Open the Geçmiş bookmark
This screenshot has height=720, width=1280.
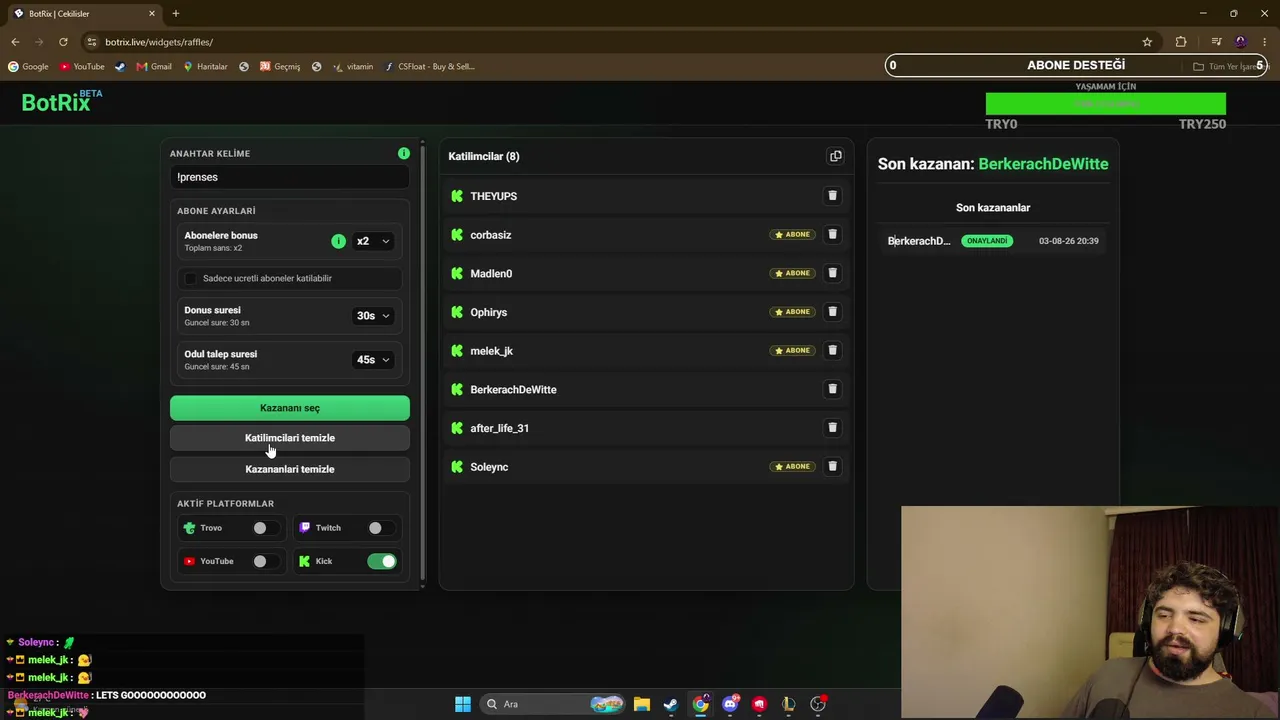point(280,66)
